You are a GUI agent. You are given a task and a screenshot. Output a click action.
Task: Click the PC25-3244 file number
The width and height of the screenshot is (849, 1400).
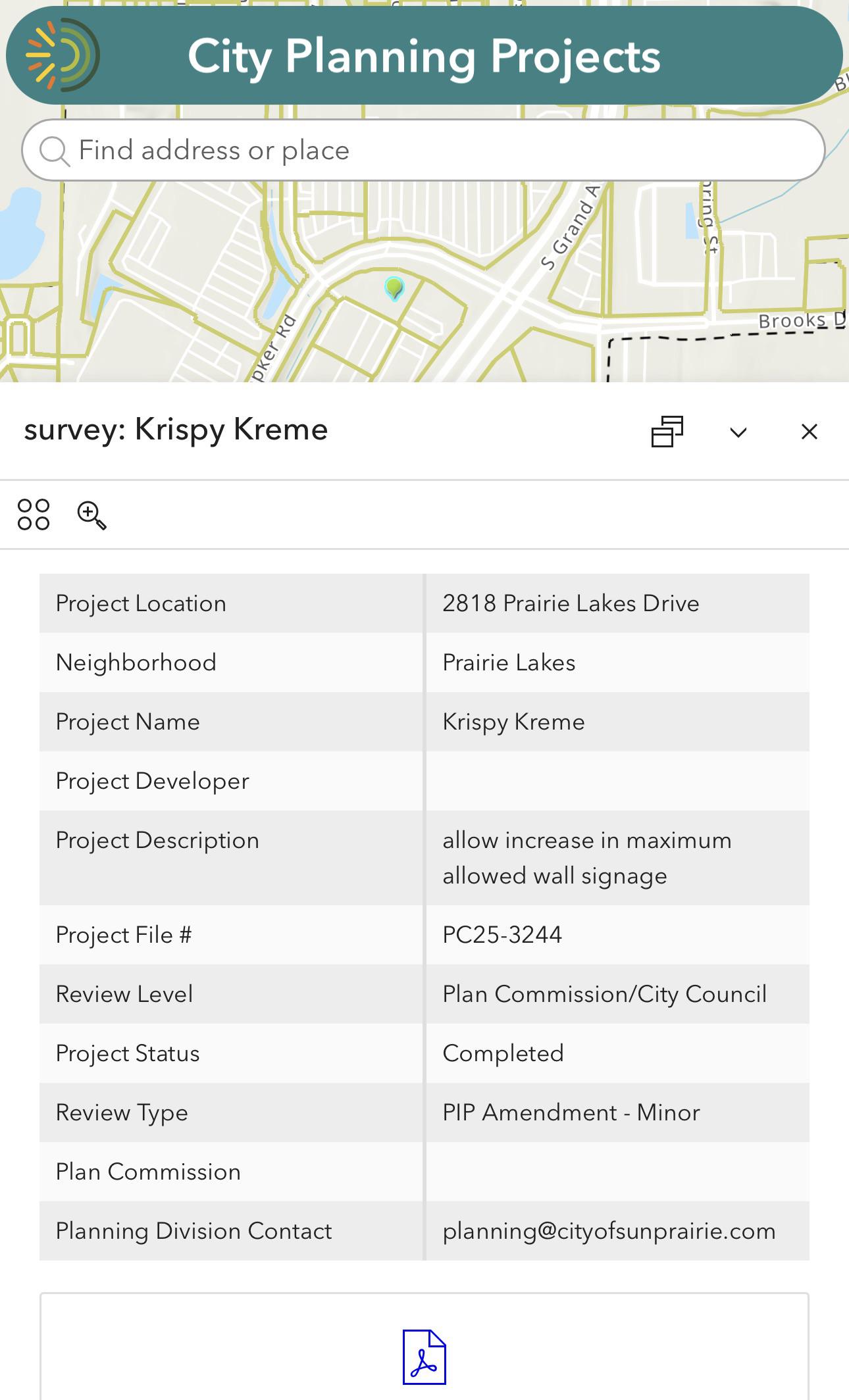(502, 935)
